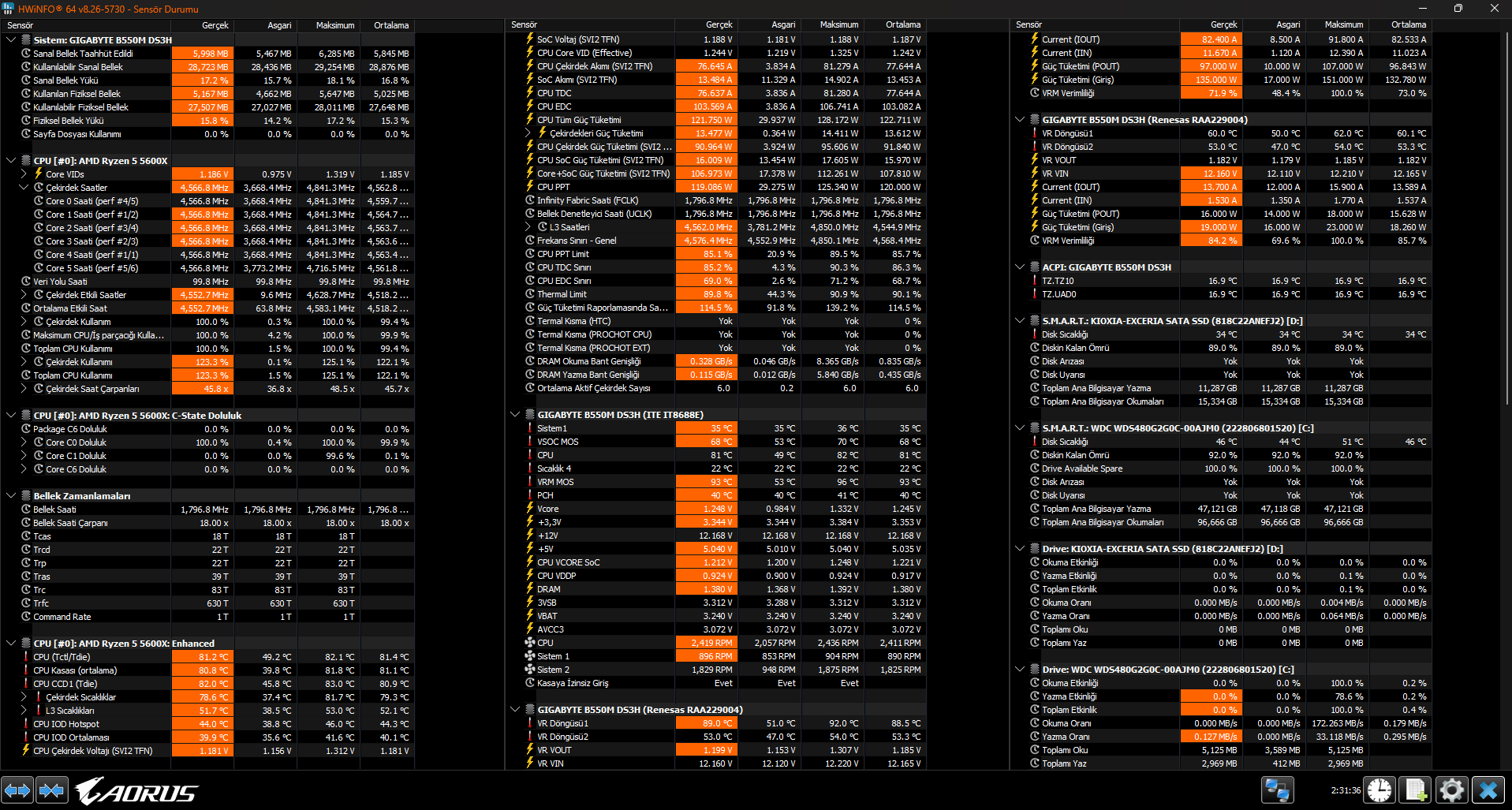Expand the L3 Saatleri row

[528, 227]
